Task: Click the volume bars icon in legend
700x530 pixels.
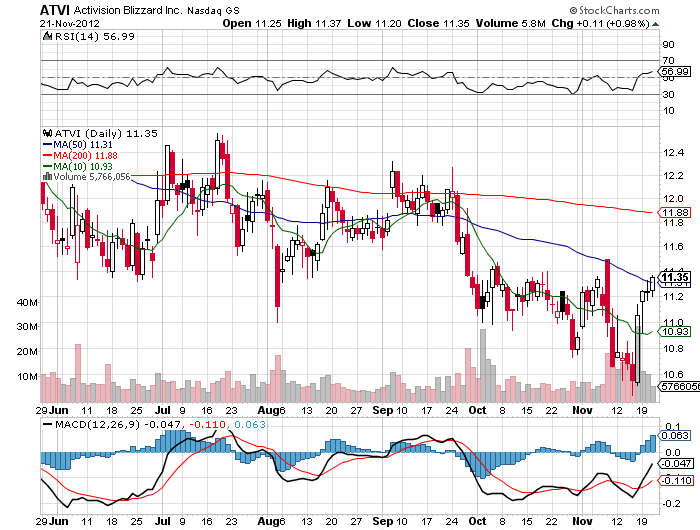Action: coord(47,177)
